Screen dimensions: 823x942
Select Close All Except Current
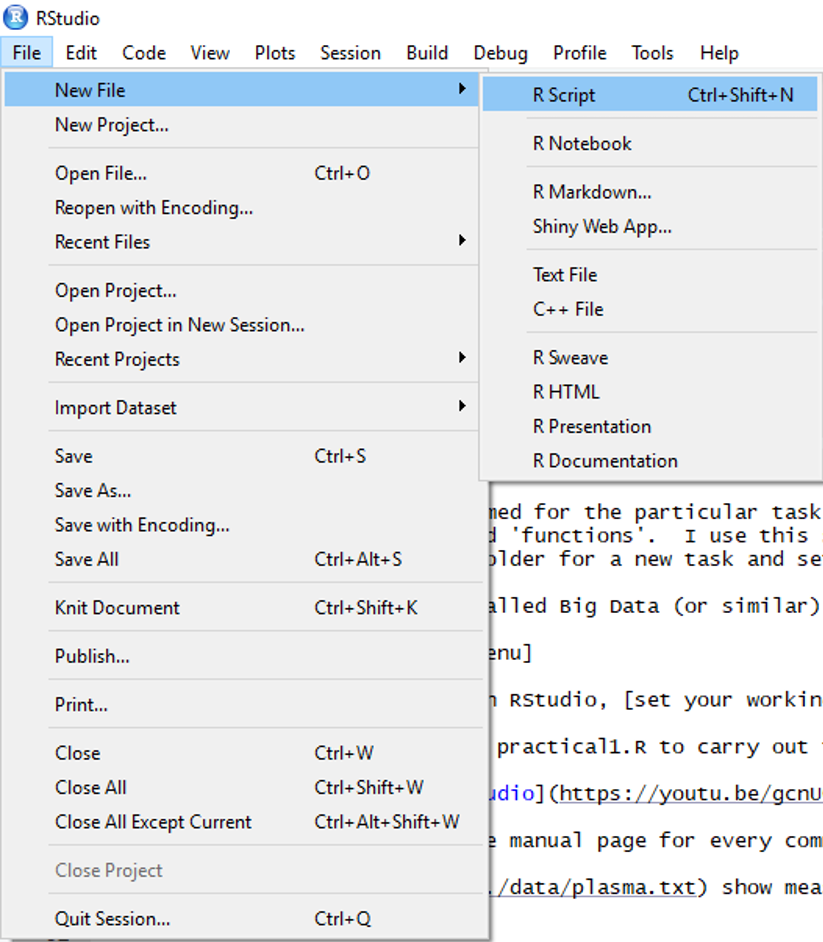coord(153,822)
